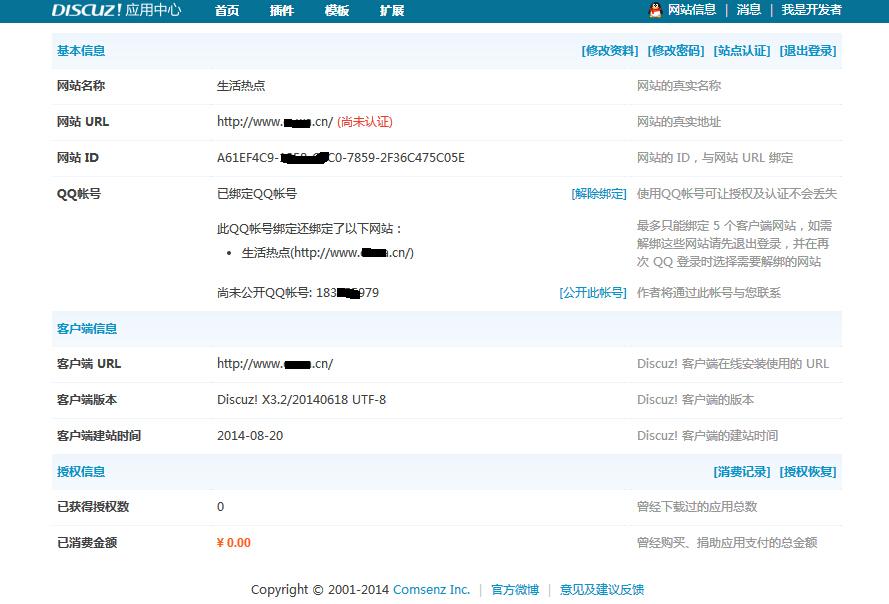Click the 基本信息 section heading

tap(81, 50)
